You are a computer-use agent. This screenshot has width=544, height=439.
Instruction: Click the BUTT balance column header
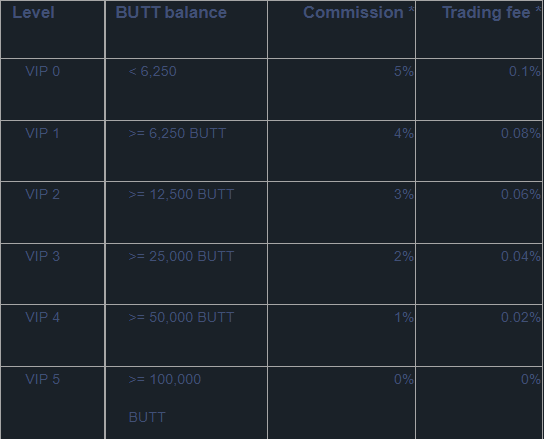tap(186, 29)
